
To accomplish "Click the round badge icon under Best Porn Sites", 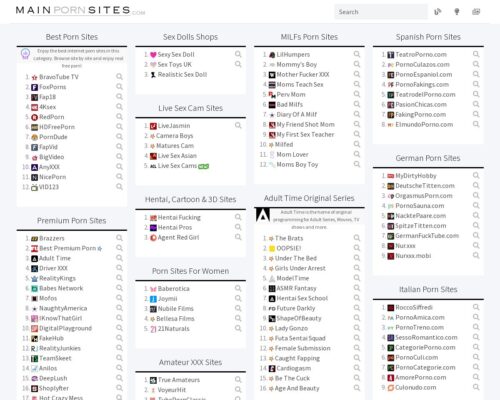I will click(x=25, y=53).
